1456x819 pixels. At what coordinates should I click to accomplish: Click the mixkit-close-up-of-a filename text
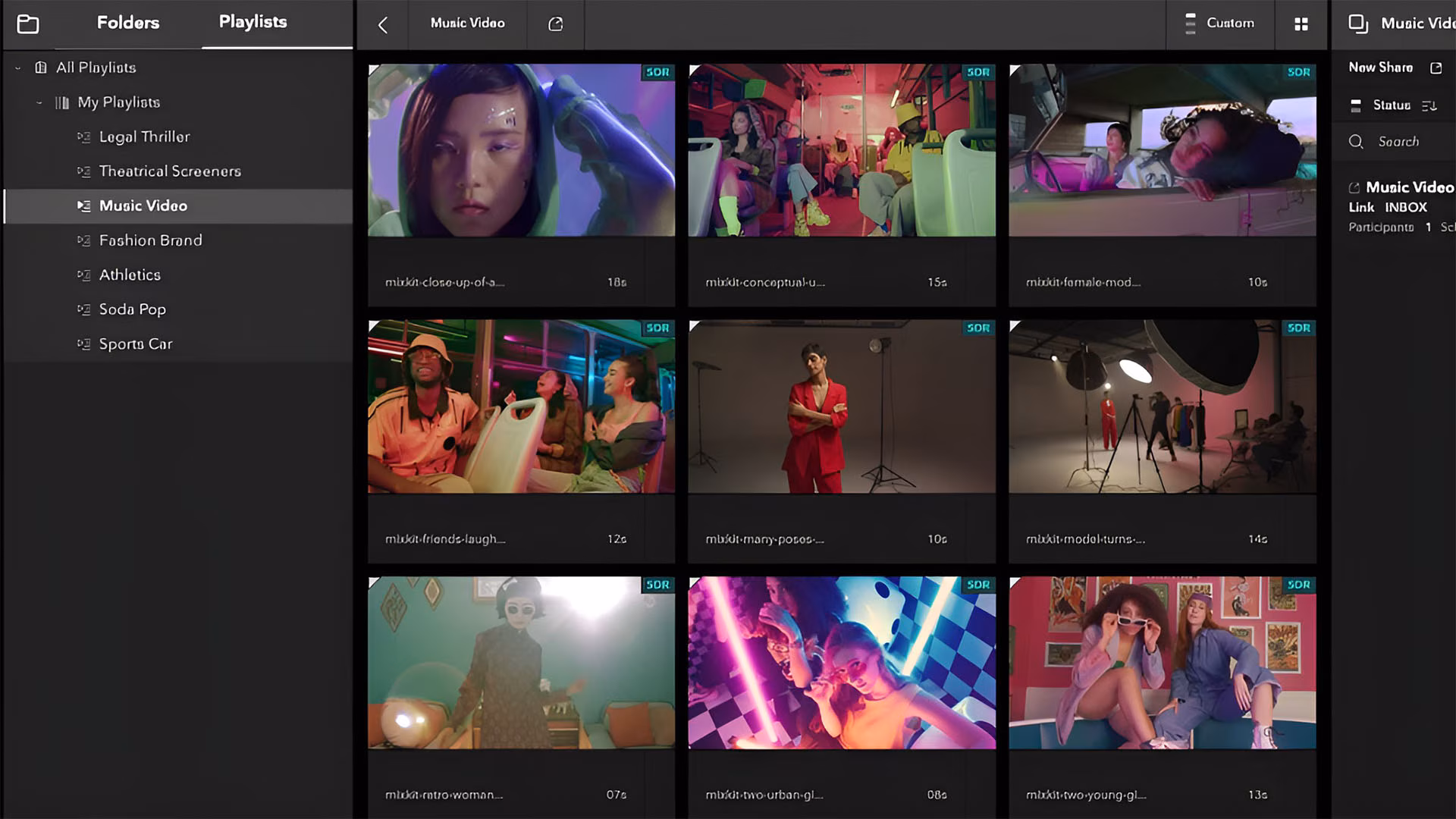[x=444, y=282]
